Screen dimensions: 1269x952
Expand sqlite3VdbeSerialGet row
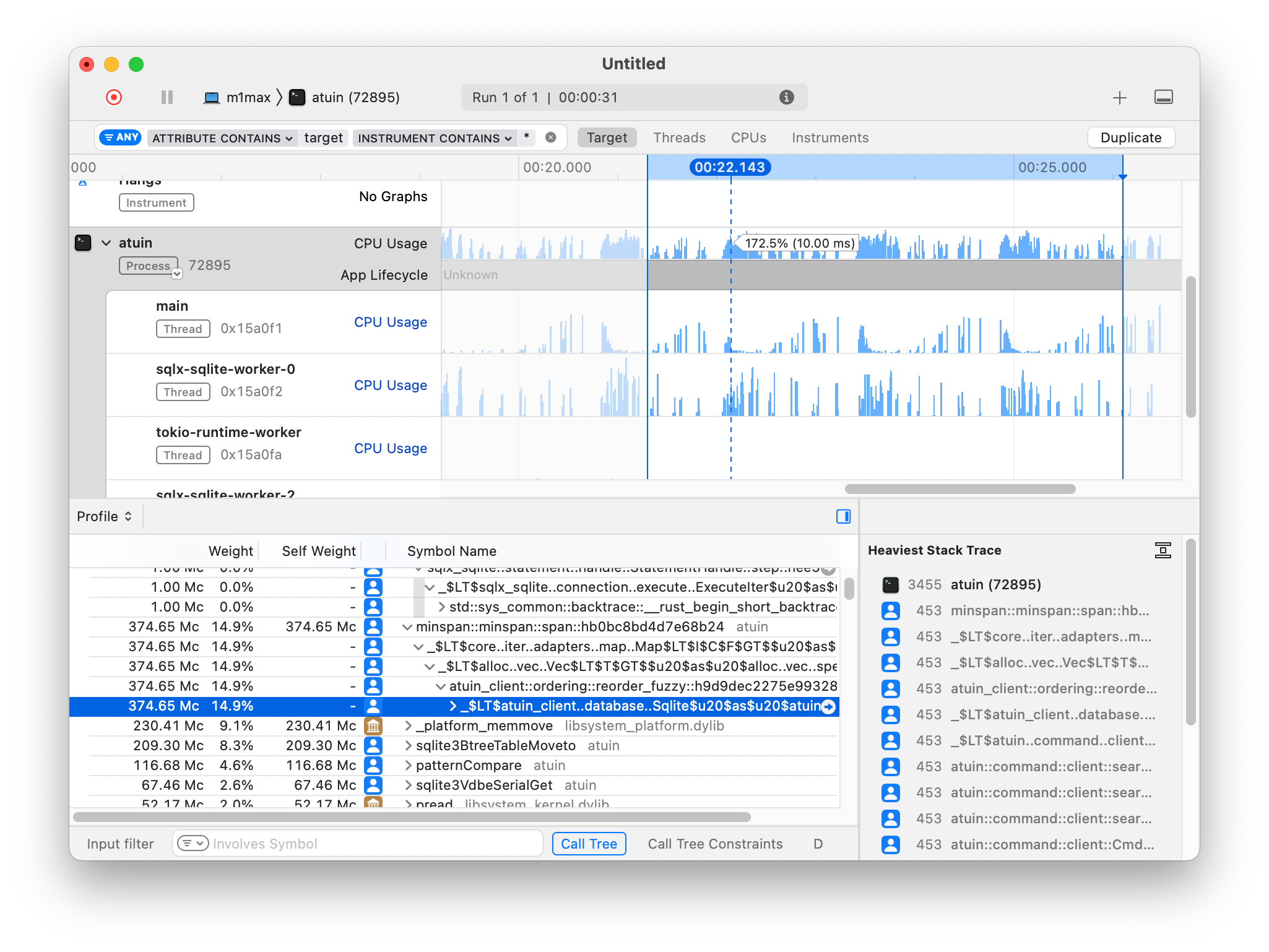tap(408, 785)
